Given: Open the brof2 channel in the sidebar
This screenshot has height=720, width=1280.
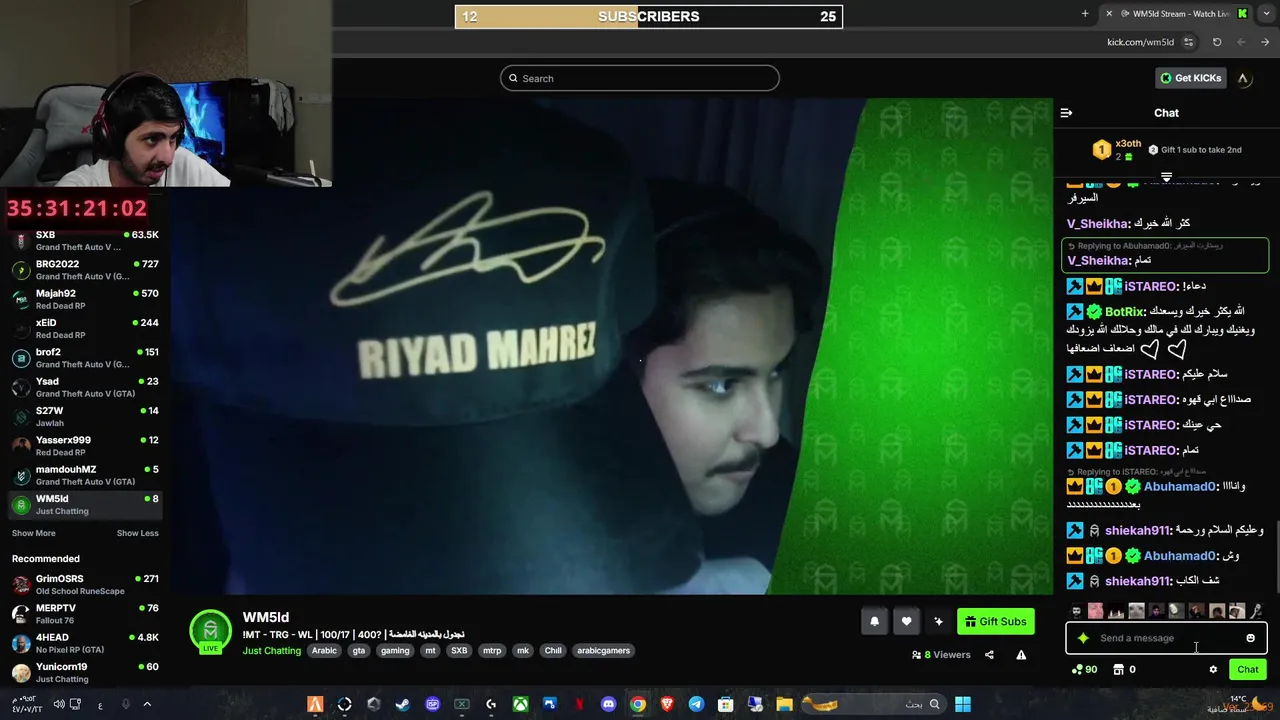Looking at the screenshot, I should tap(85, 358).
